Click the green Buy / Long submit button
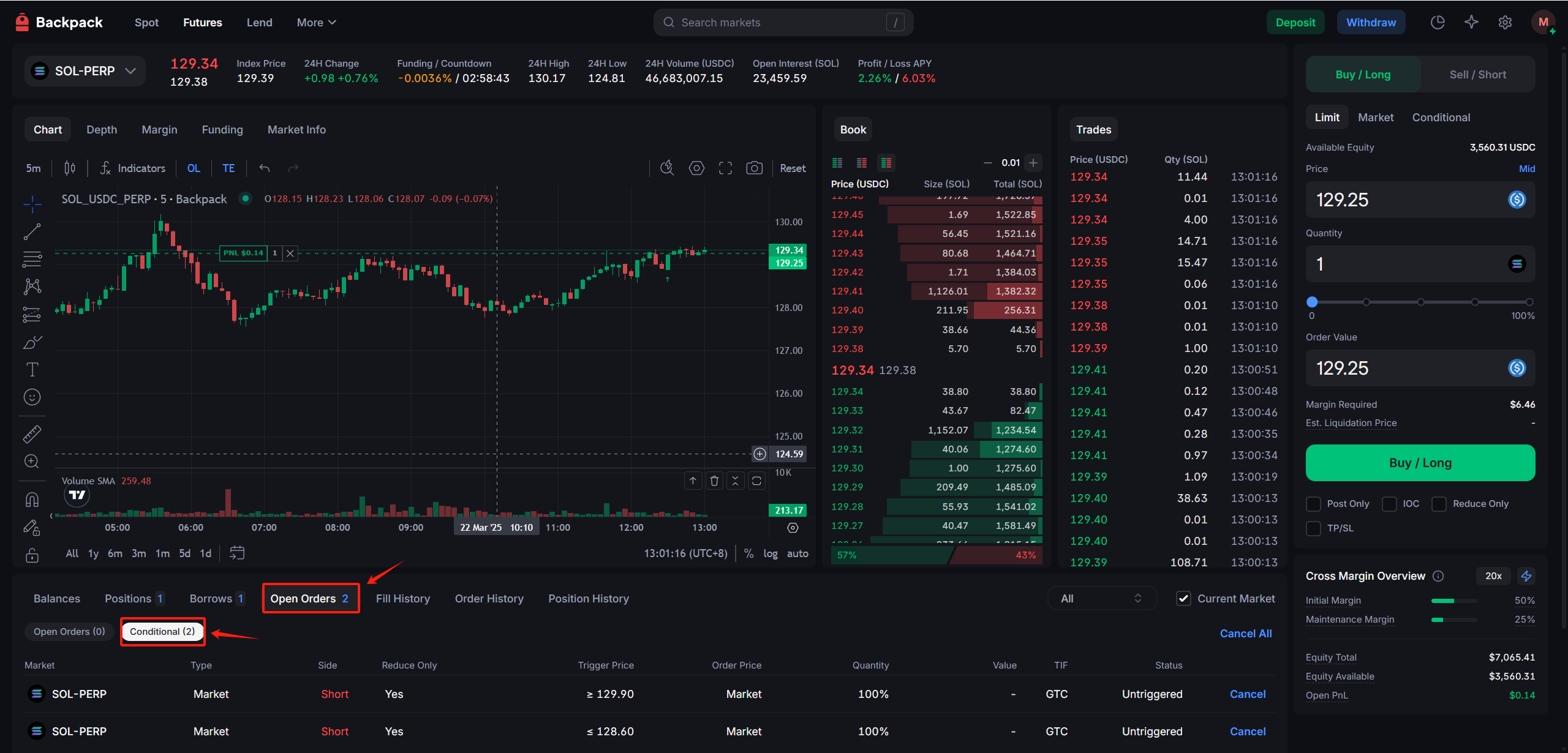 point(1420,463)
